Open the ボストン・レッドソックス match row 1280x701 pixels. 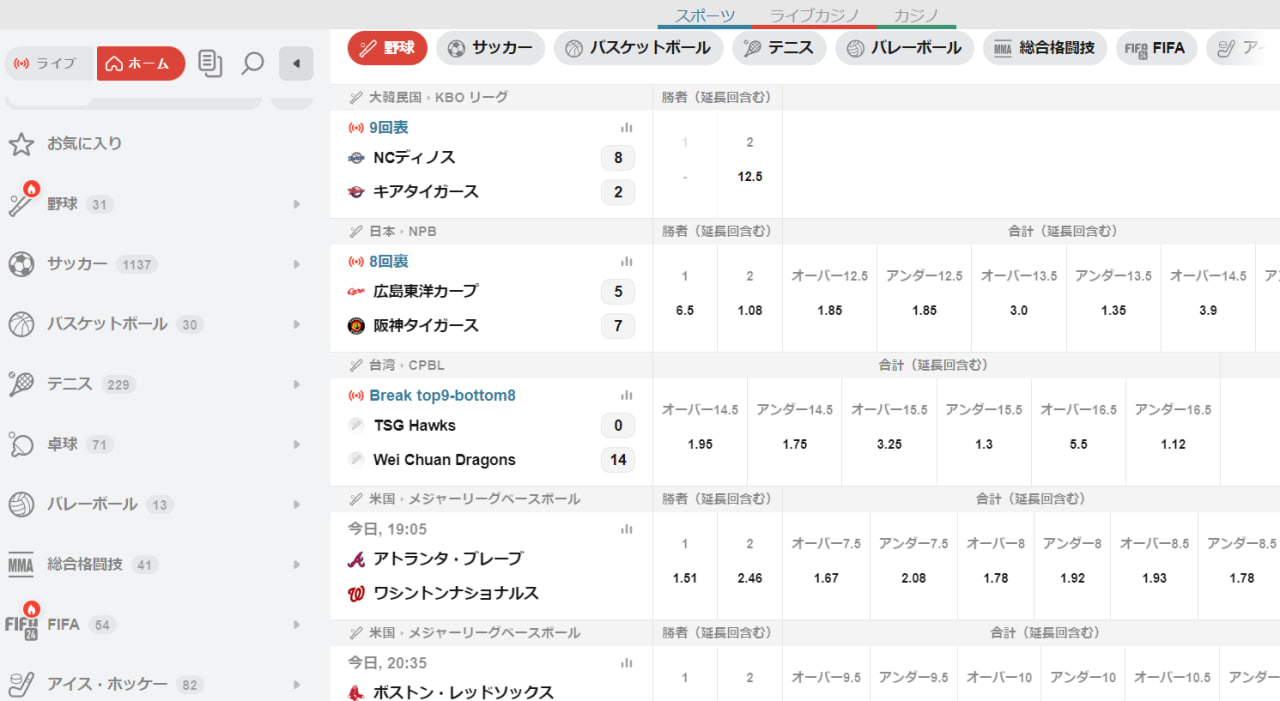tap(463, 691)
